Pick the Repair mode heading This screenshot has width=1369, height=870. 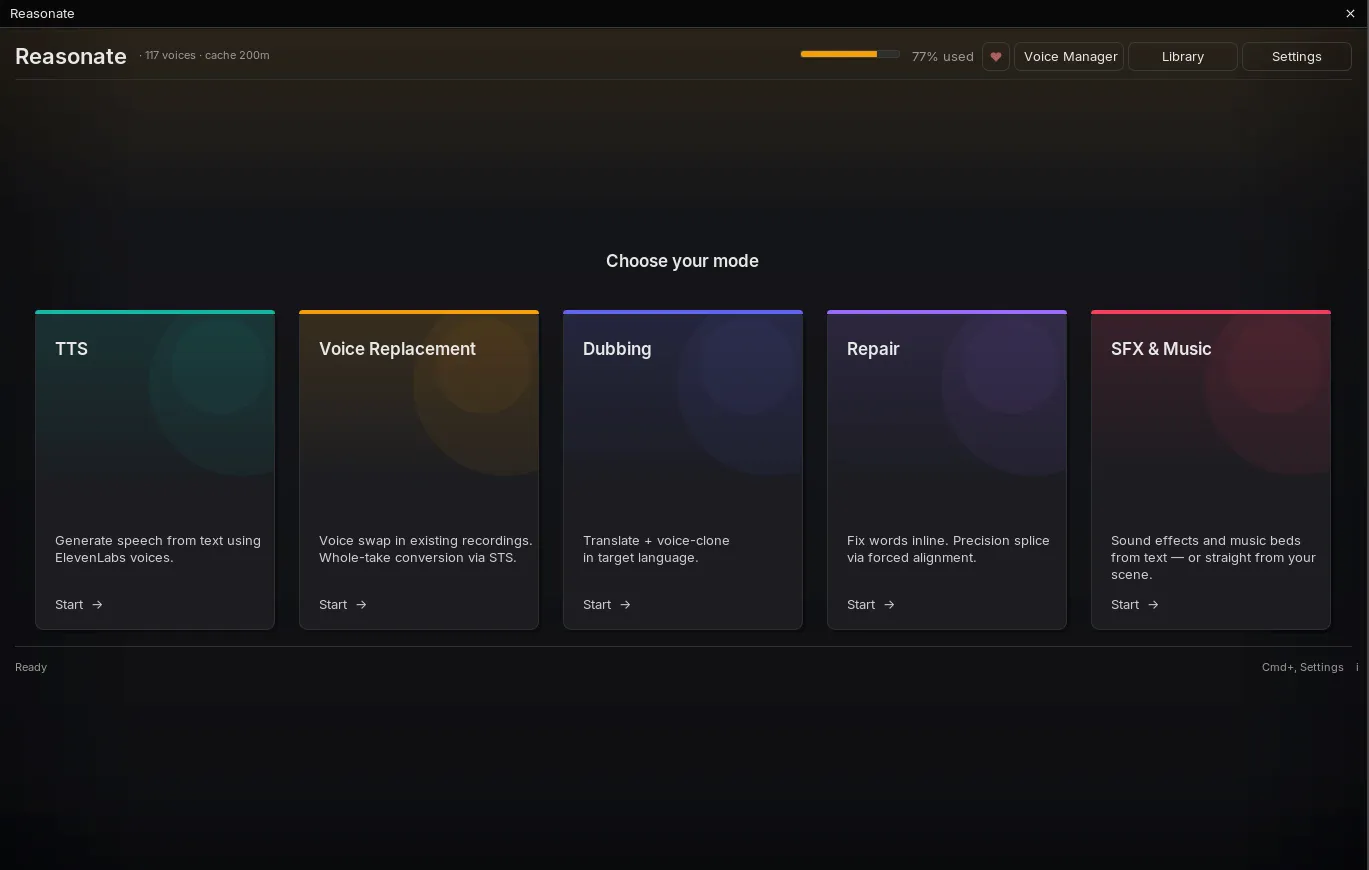coord(873,349)
